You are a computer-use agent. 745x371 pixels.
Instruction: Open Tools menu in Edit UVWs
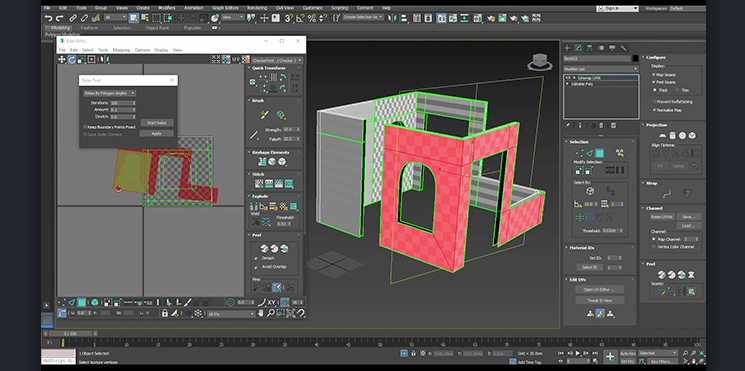(103, 50)
